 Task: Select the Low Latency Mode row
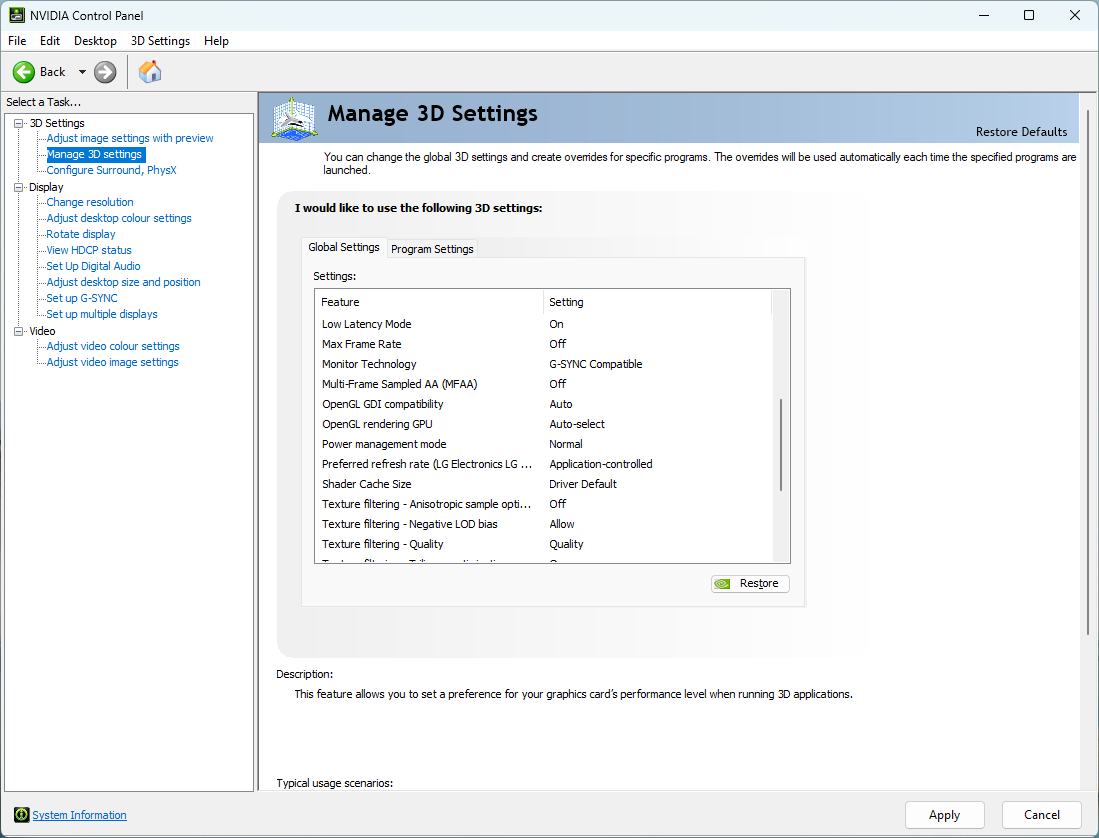pos(544,324)
